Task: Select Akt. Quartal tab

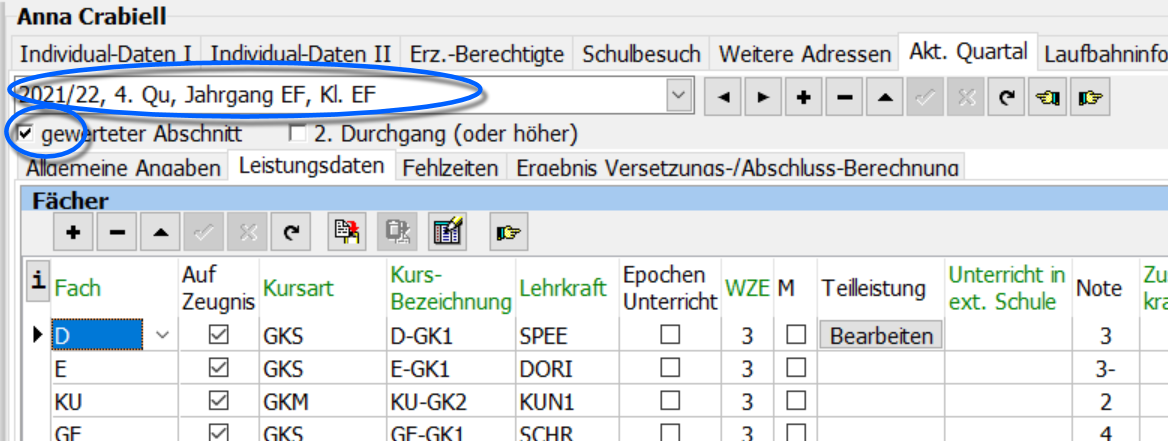Action: (x=968, y=51)
